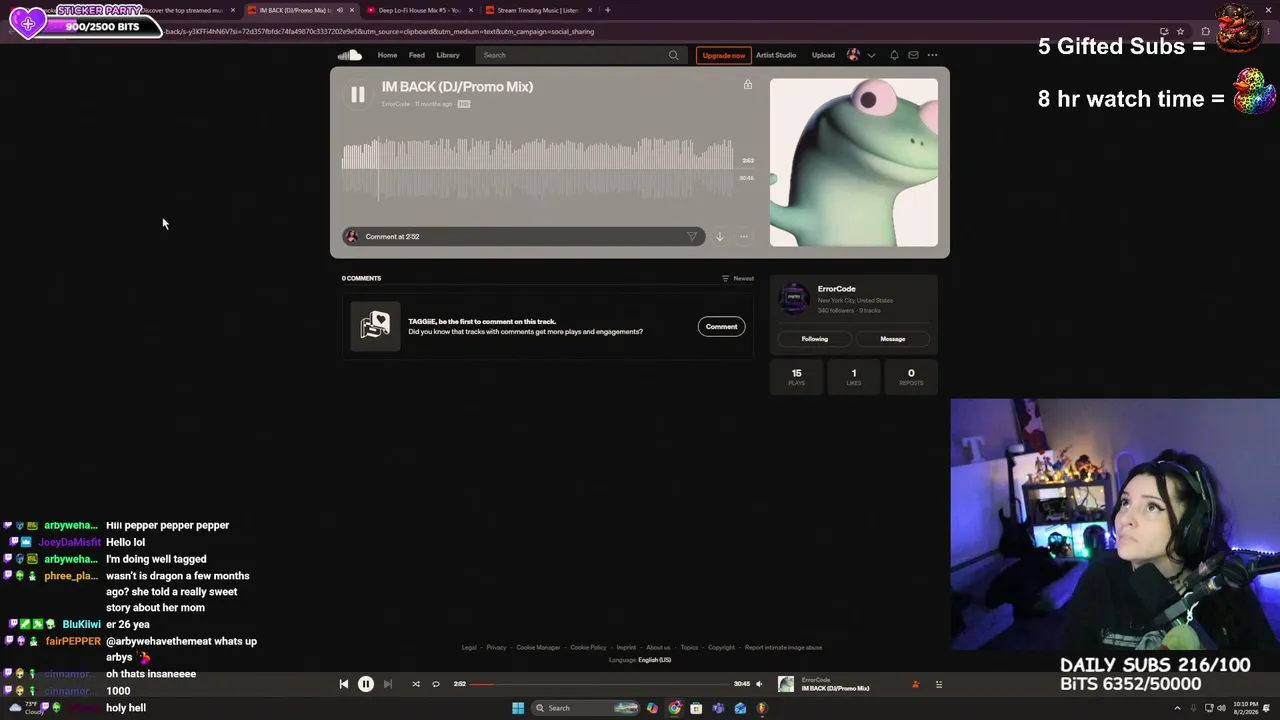
Task: View the 1 likes stat
Action: tap(854, 376)
